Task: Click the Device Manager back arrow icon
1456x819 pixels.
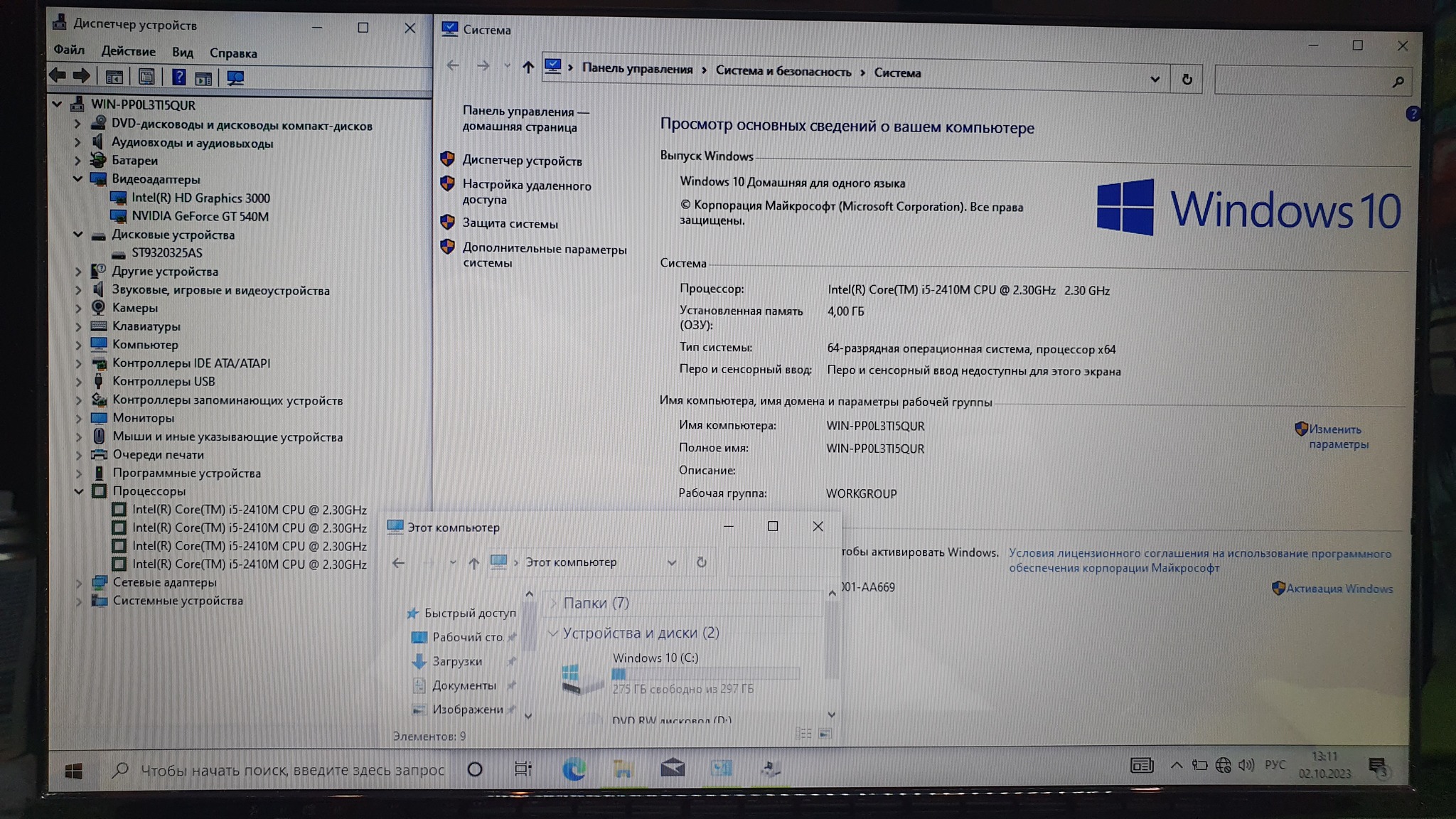Action: [58, 75]
